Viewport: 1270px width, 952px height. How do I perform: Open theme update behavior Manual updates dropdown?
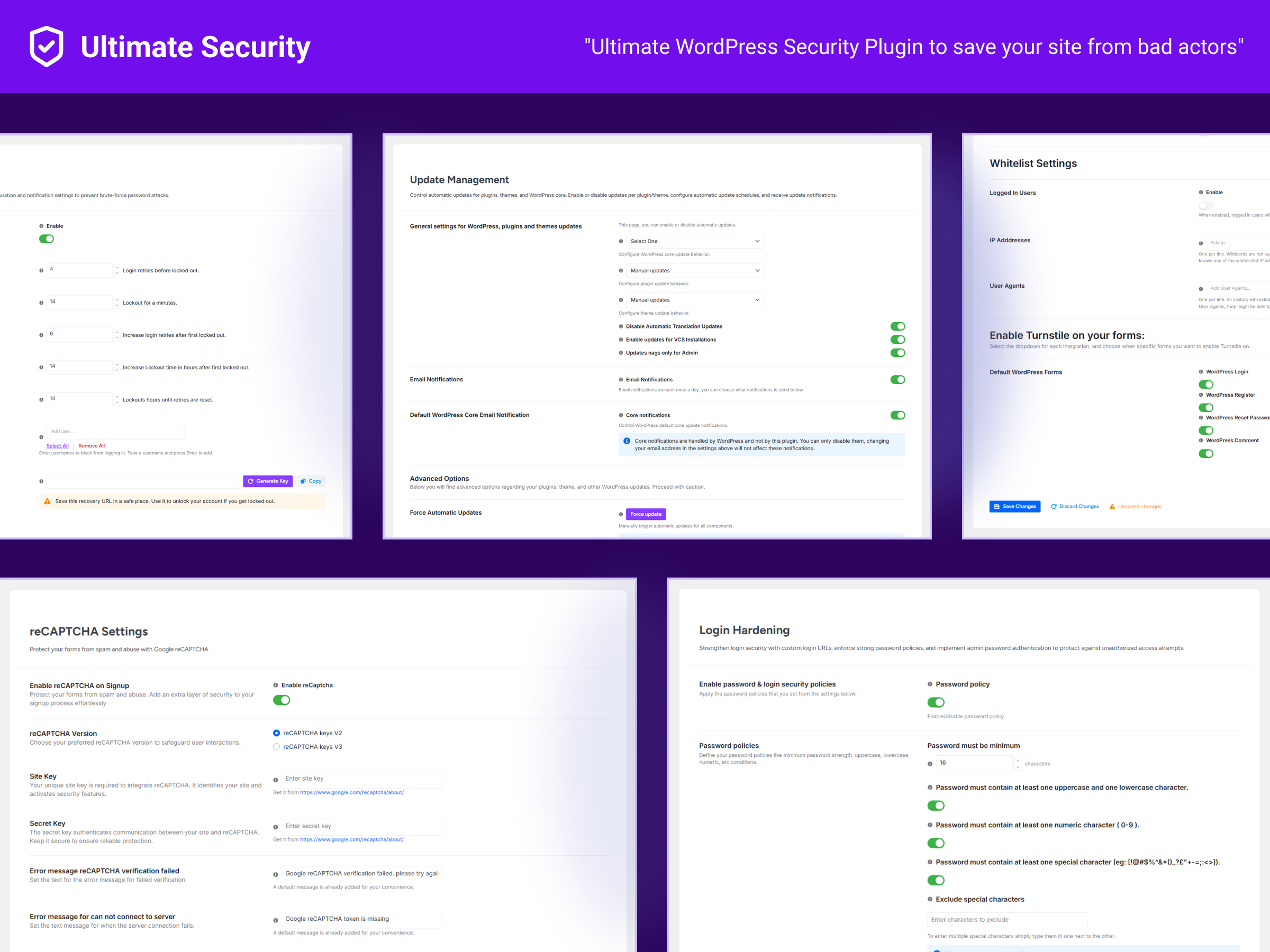click(x=694, y=300)
